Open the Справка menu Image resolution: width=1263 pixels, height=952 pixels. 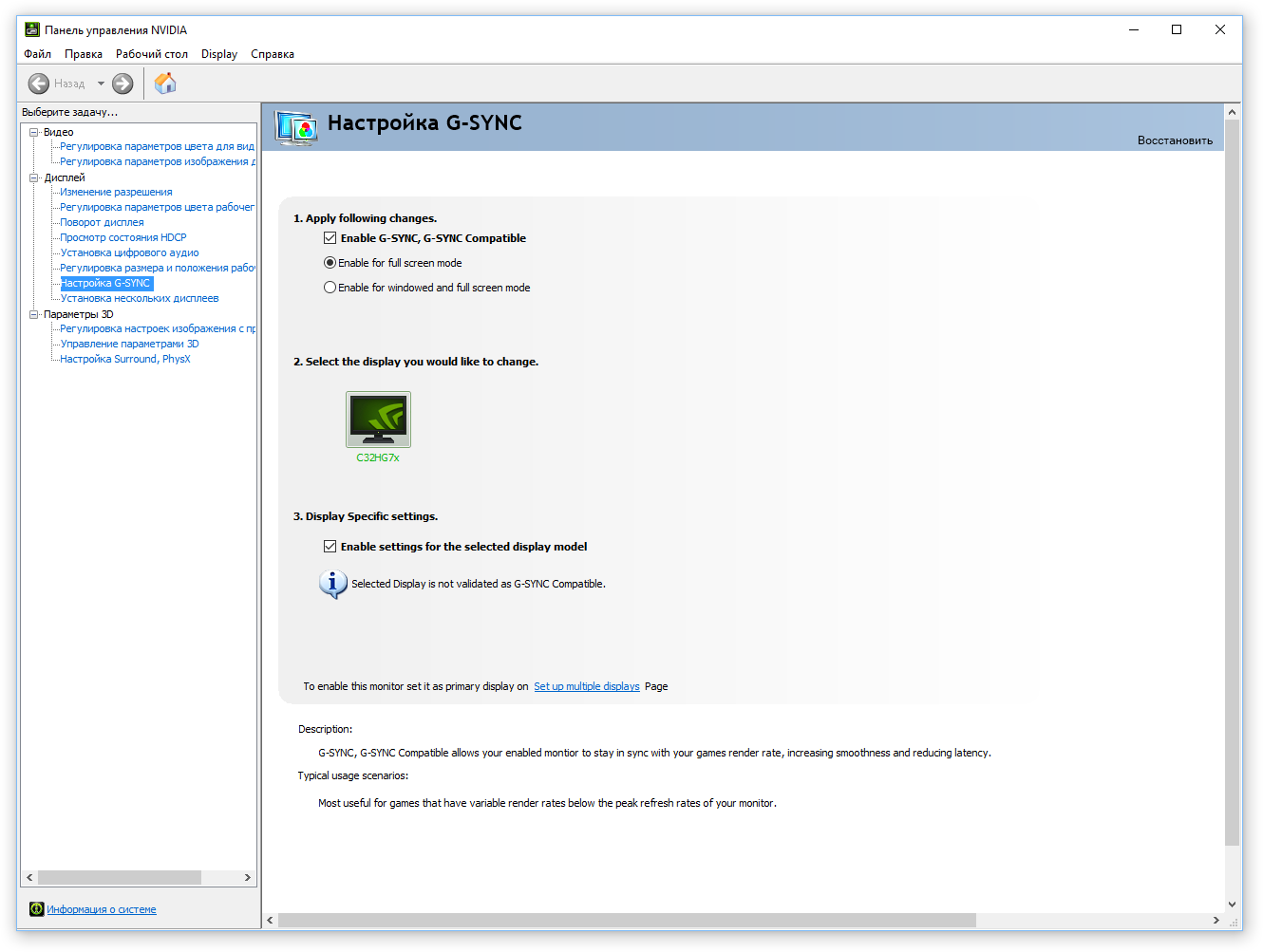click(273, 54)
